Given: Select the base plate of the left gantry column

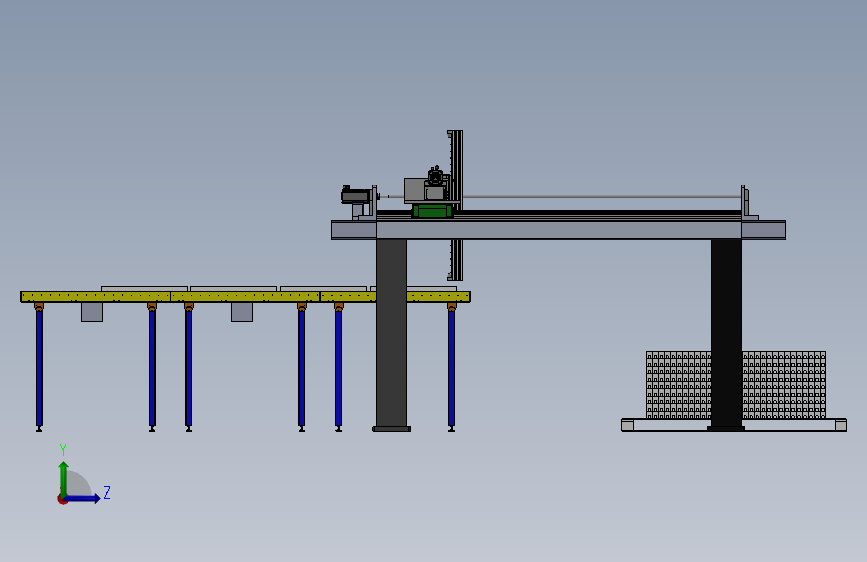Looking at the screenshot, I should click(x=391, y=429).
